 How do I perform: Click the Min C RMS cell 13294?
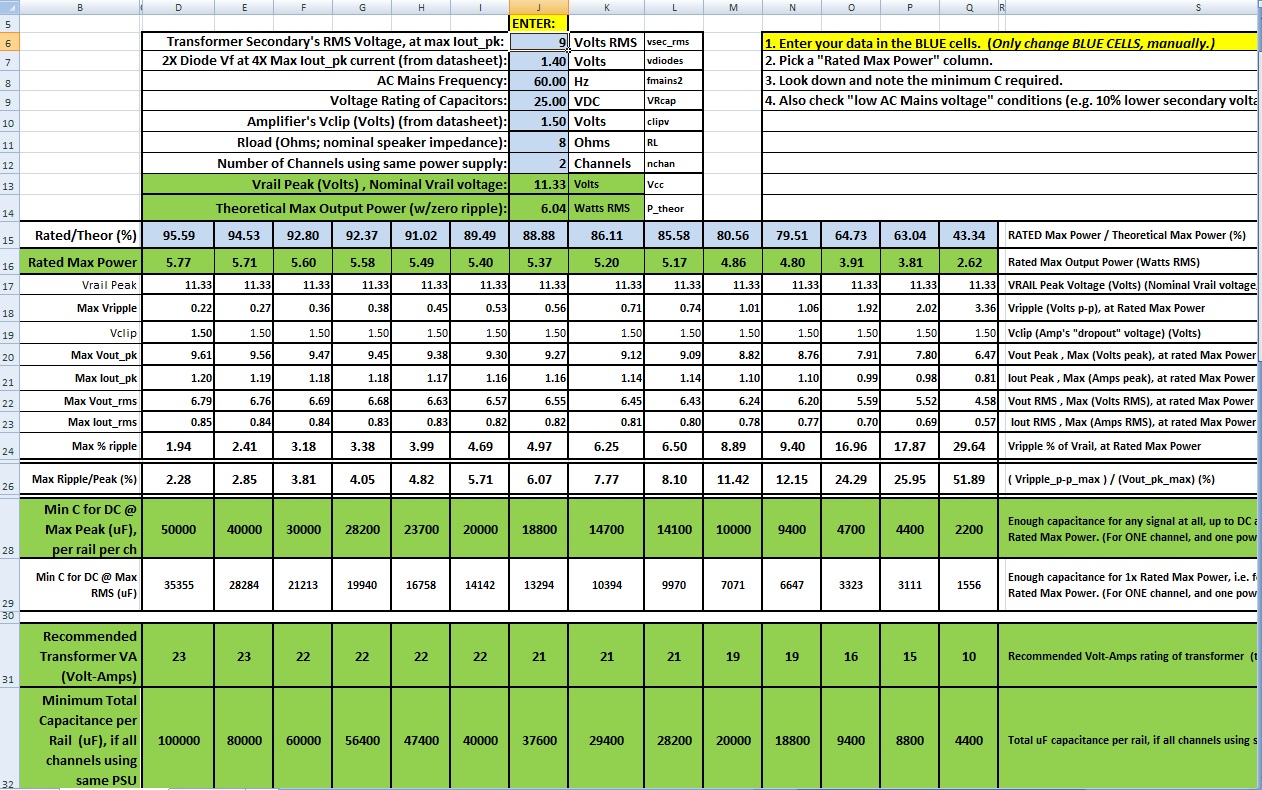point(539,585)
